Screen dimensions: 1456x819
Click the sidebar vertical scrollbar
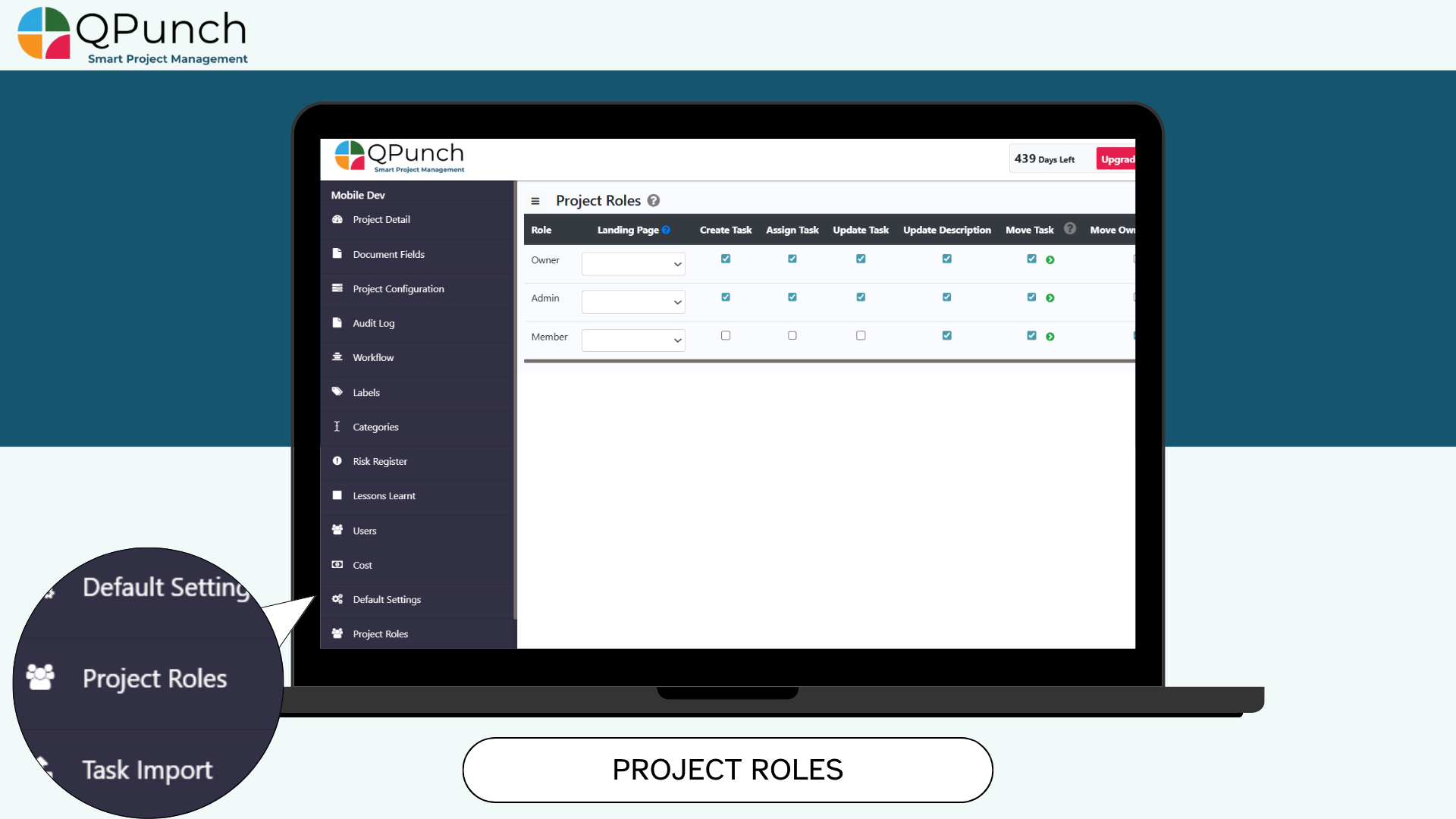click(515, 400)
